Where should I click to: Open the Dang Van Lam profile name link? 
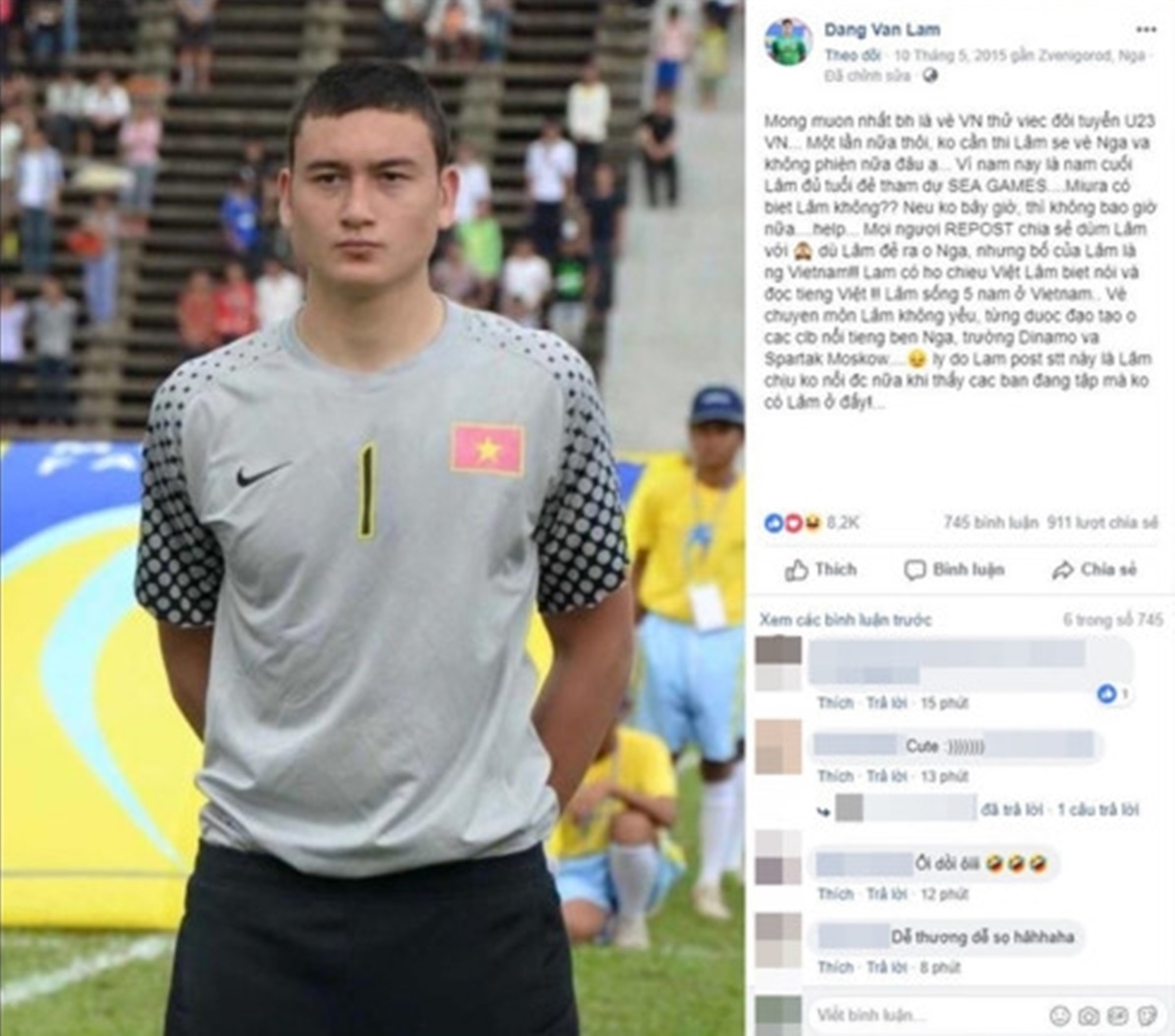(x=882, y=30)
